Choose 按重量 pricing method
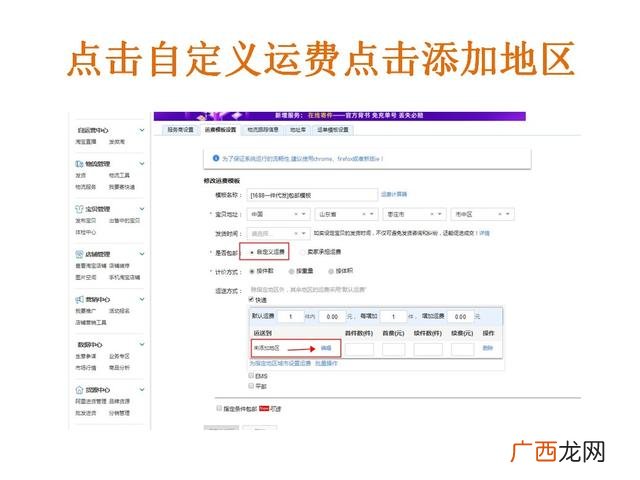The height and width of the screenshot is (480, 640). point(291,271)
